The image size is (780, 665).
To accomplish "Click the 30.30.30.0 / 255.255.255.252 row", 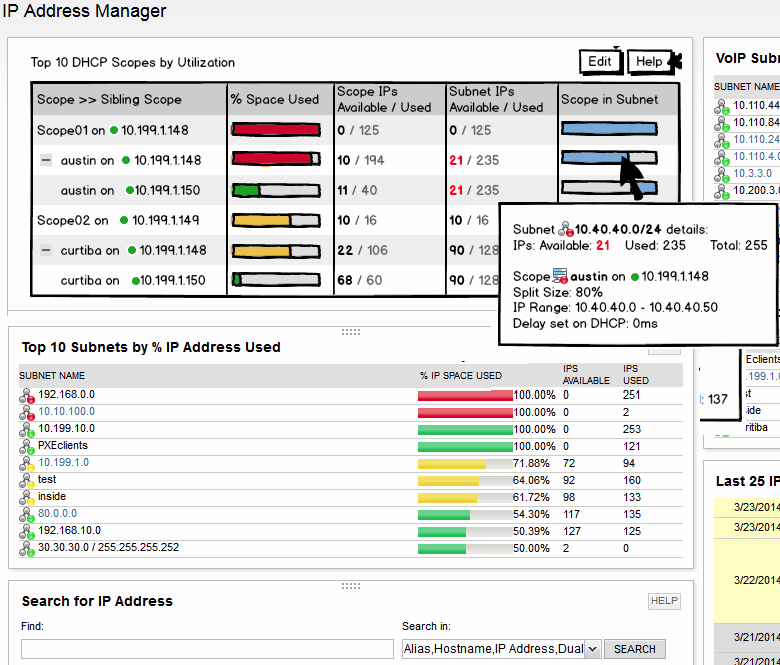I will coord(351,549).
